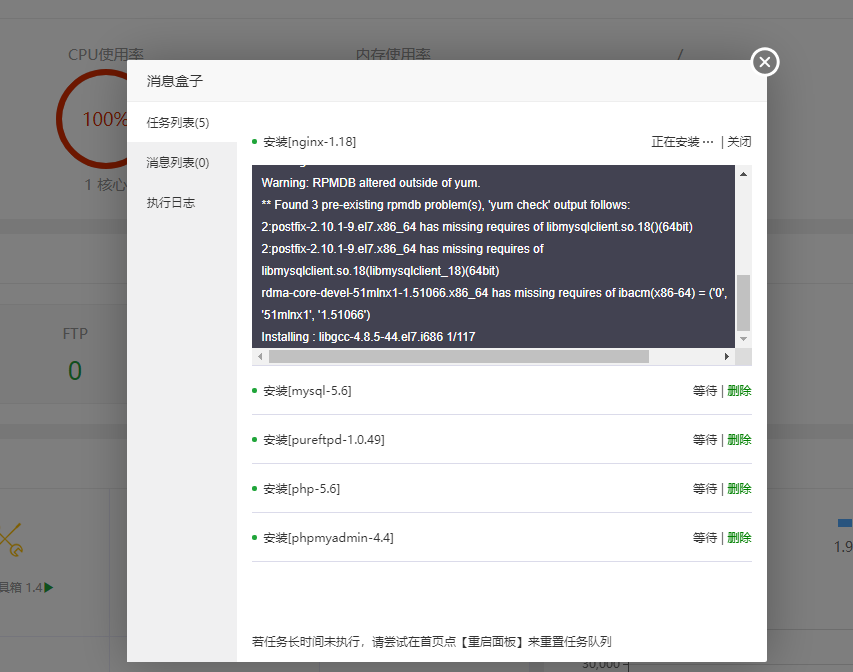The height and width of the screenshot is (672, 853).
Task: Click the 'Installing : libgcc-4.8.5-44.el7.i686 1/117' log line
Action: coord(368,337)
